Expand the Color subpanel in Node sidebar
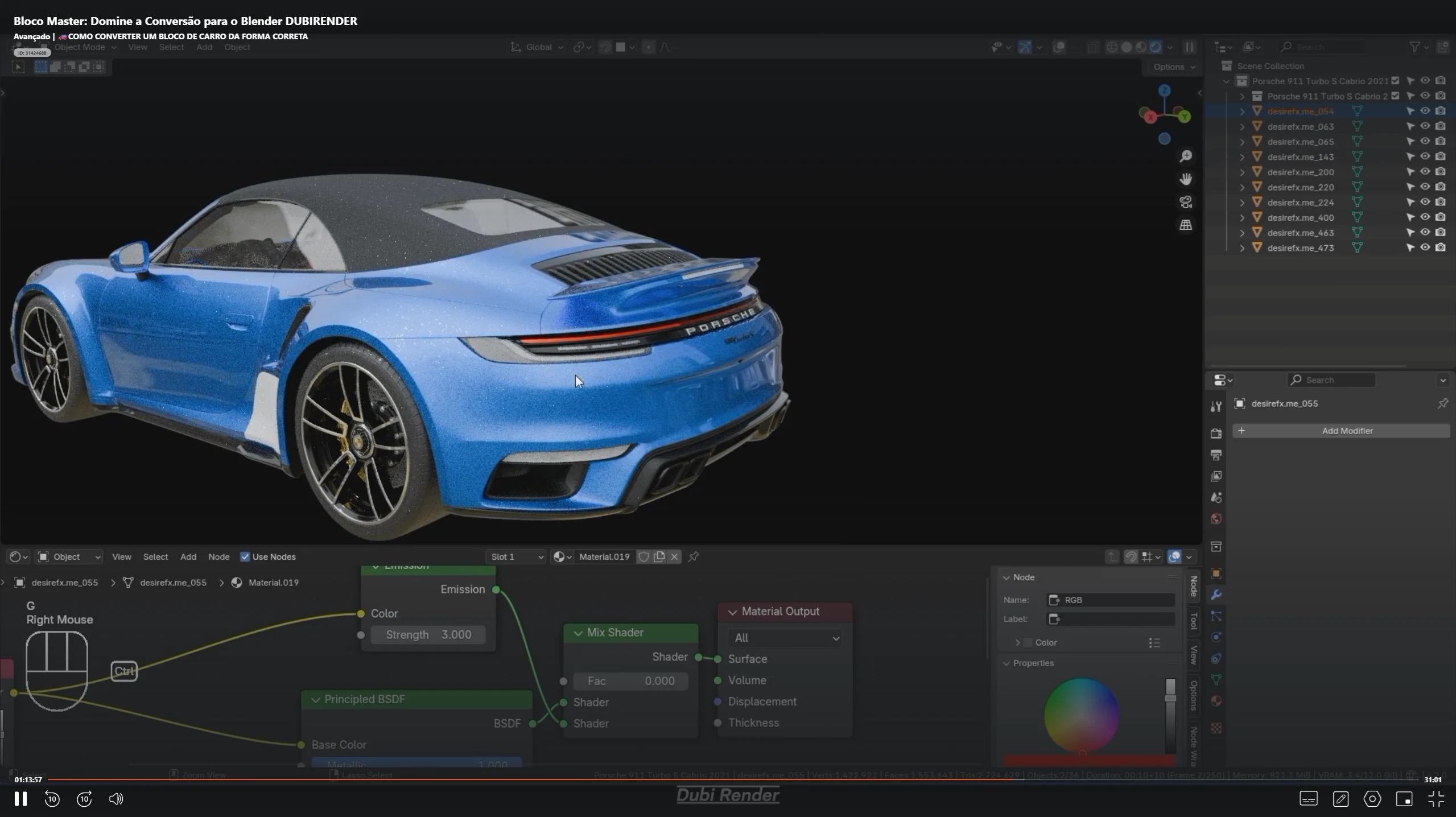This screenshot has width=1456, height=817. point(1017,642)
